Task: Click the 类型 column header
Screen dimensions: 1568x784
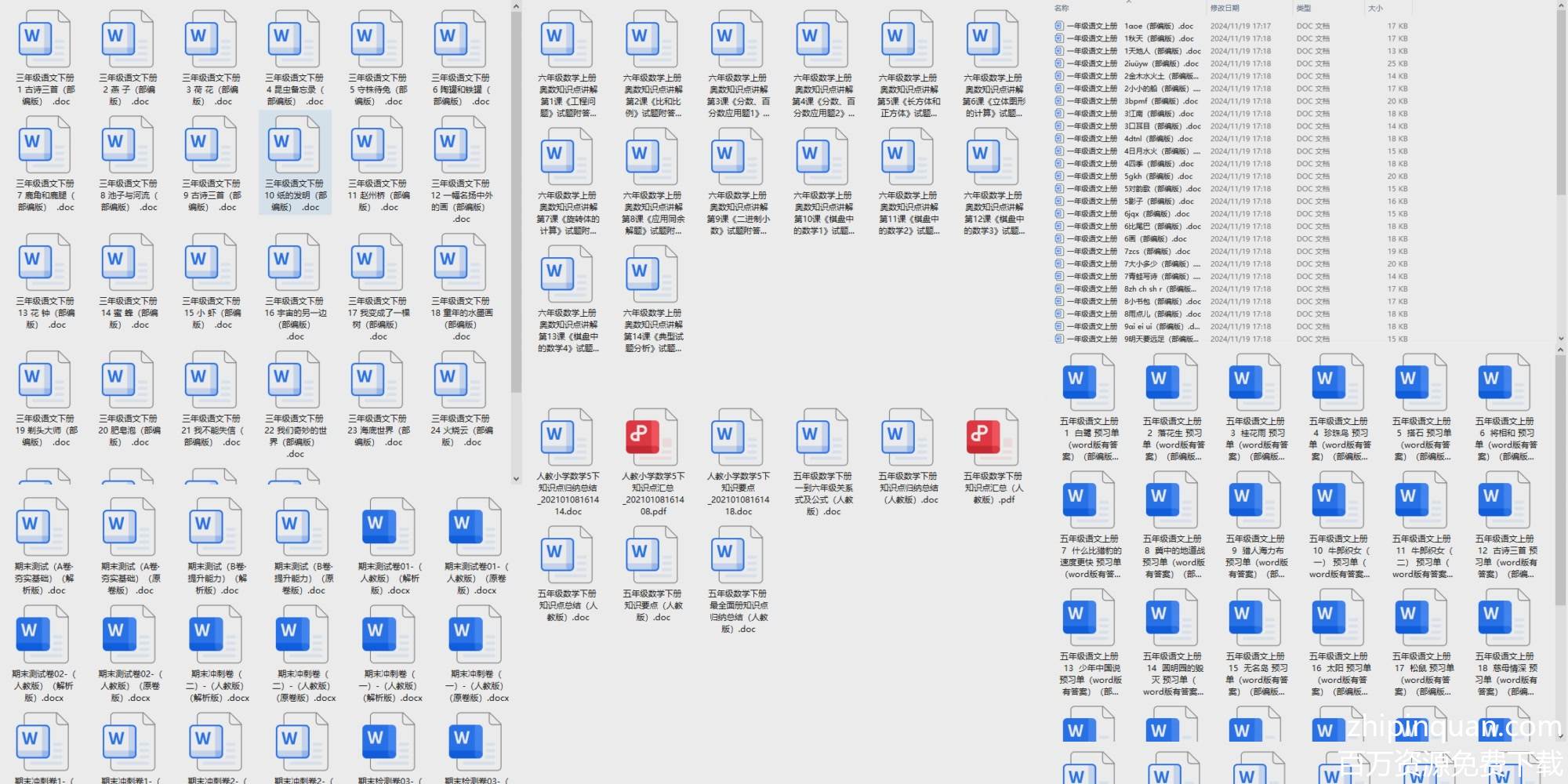Action: 1304,8
